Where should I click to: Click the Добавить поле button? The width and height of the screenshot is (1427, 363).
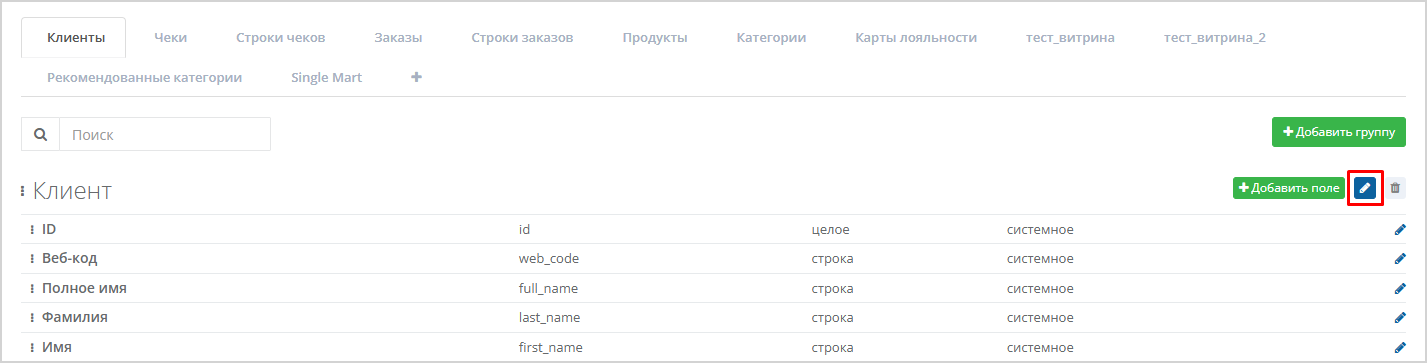1289,188
